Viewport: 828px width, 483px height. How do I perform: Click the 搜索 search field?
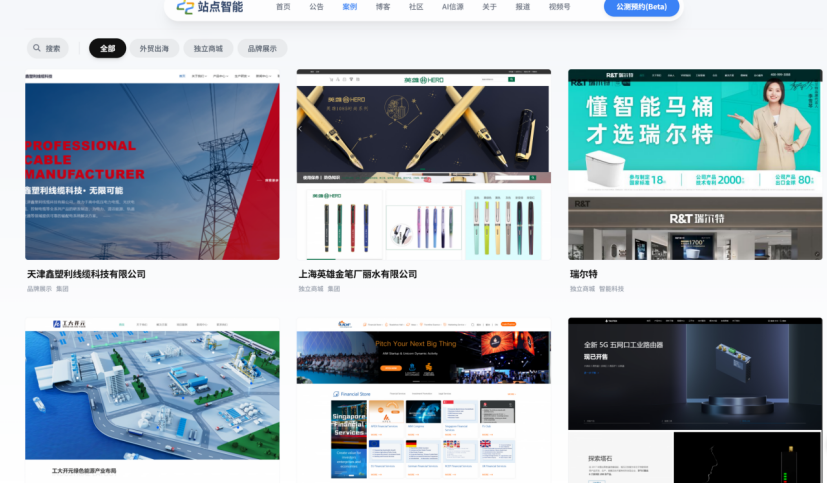tap(48, 48)
